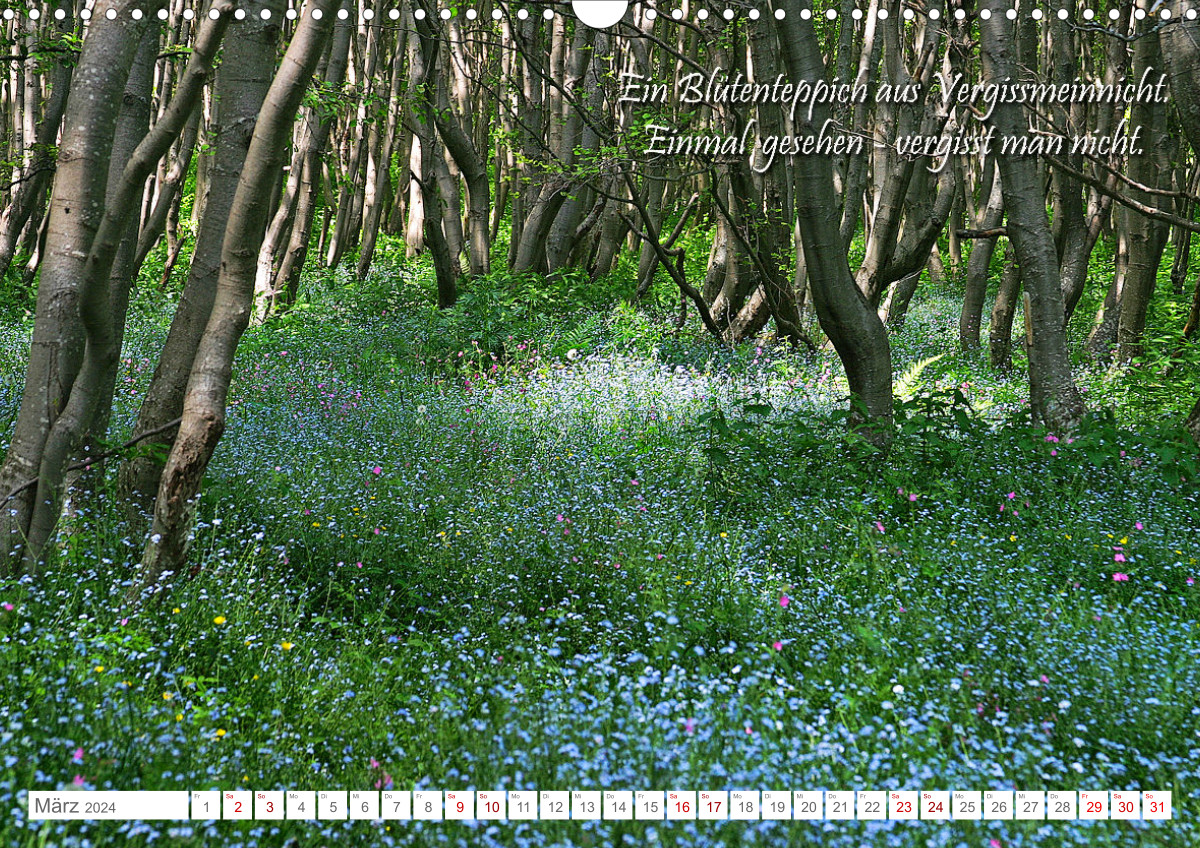This screenshot has width=1200, height=848.
Task: Pick the red Sunday cell numbered 31
Action: click(x=1158, y=805)
